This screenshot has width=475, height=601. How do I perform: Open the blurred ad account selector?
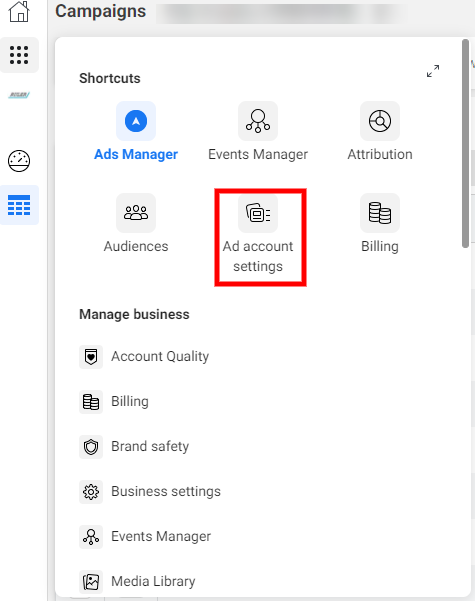pos(280,14)
